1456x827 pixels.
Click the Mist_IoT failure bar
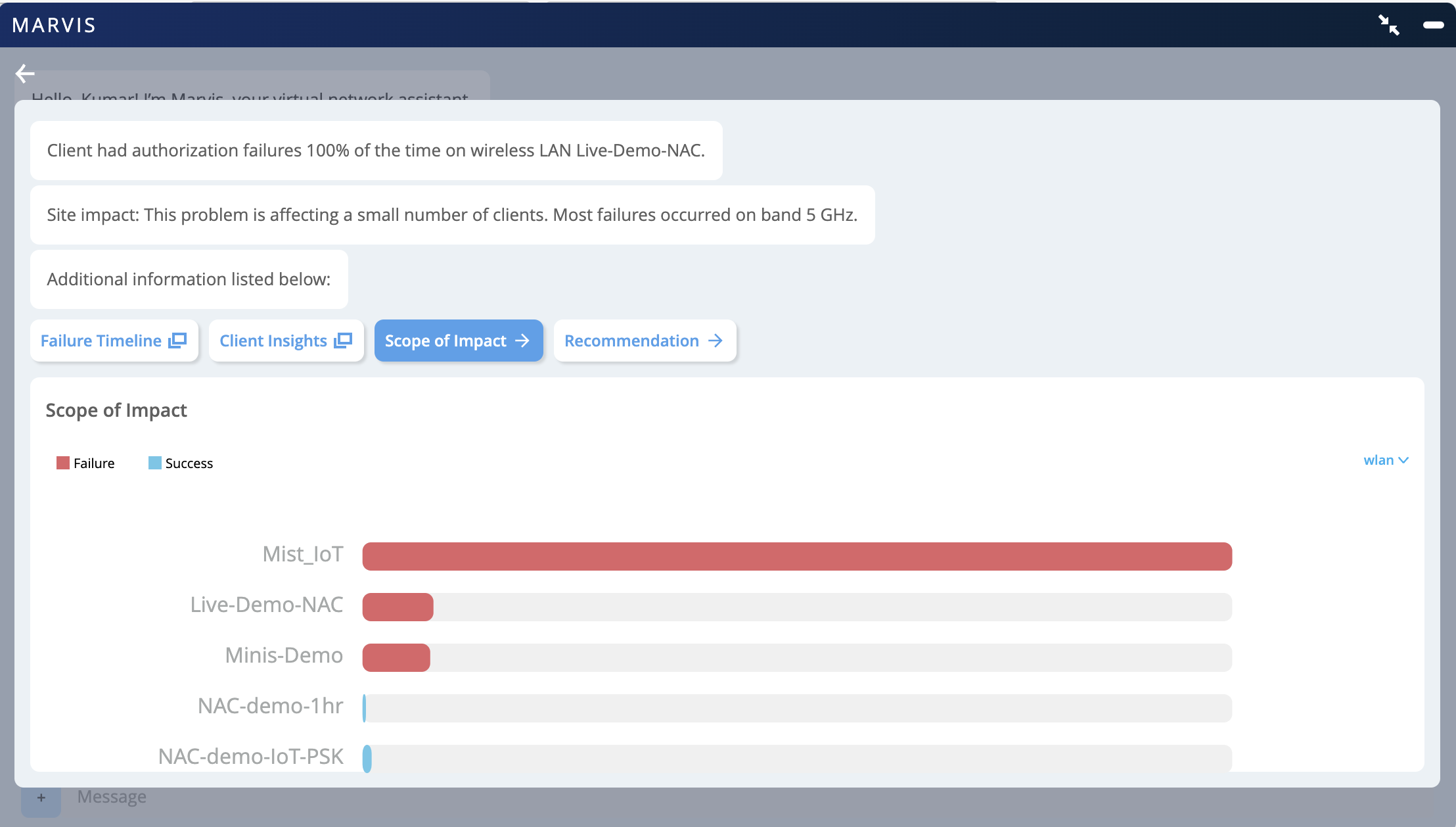(x=796, y=556)
